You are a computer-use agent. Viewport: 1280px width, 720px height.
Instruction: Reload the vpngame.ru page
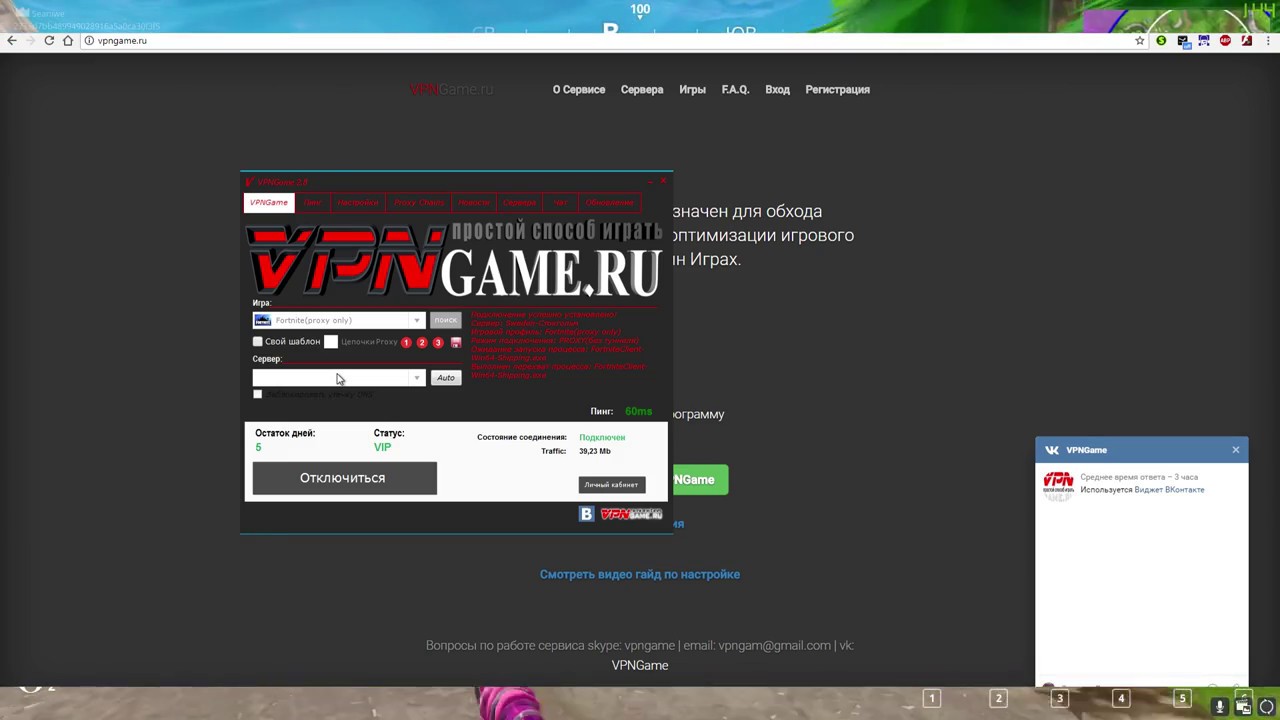click(49, 41)
